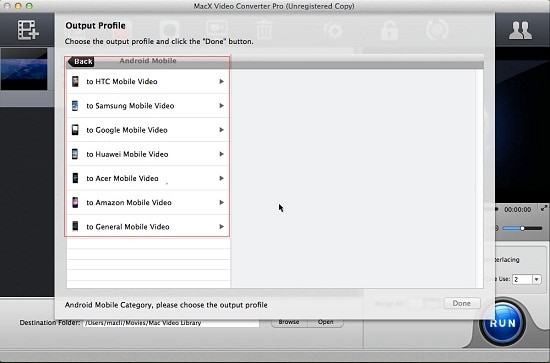Click the Destination Folder path field
Screen dimensions: 550x363
pyautogui.click(x=171, y=323)
